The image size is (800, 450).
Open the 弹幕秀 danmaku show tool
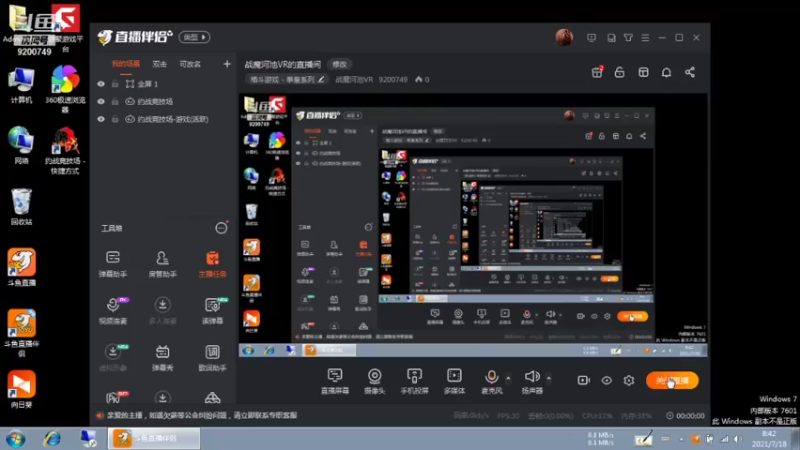pyautogui.click(x=162, y=357)
